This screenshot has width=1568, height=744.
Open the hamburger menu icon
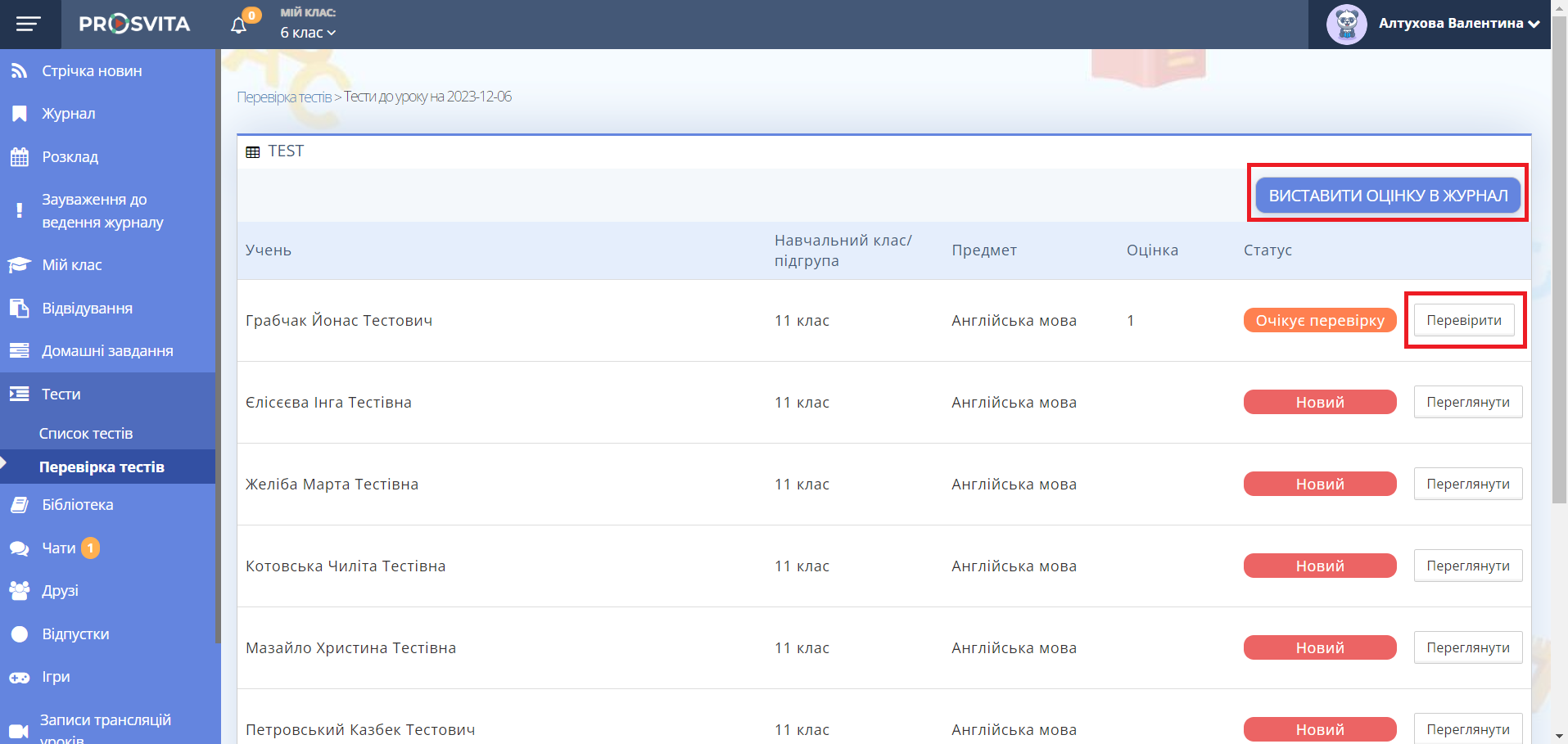(x=29, y=24)
